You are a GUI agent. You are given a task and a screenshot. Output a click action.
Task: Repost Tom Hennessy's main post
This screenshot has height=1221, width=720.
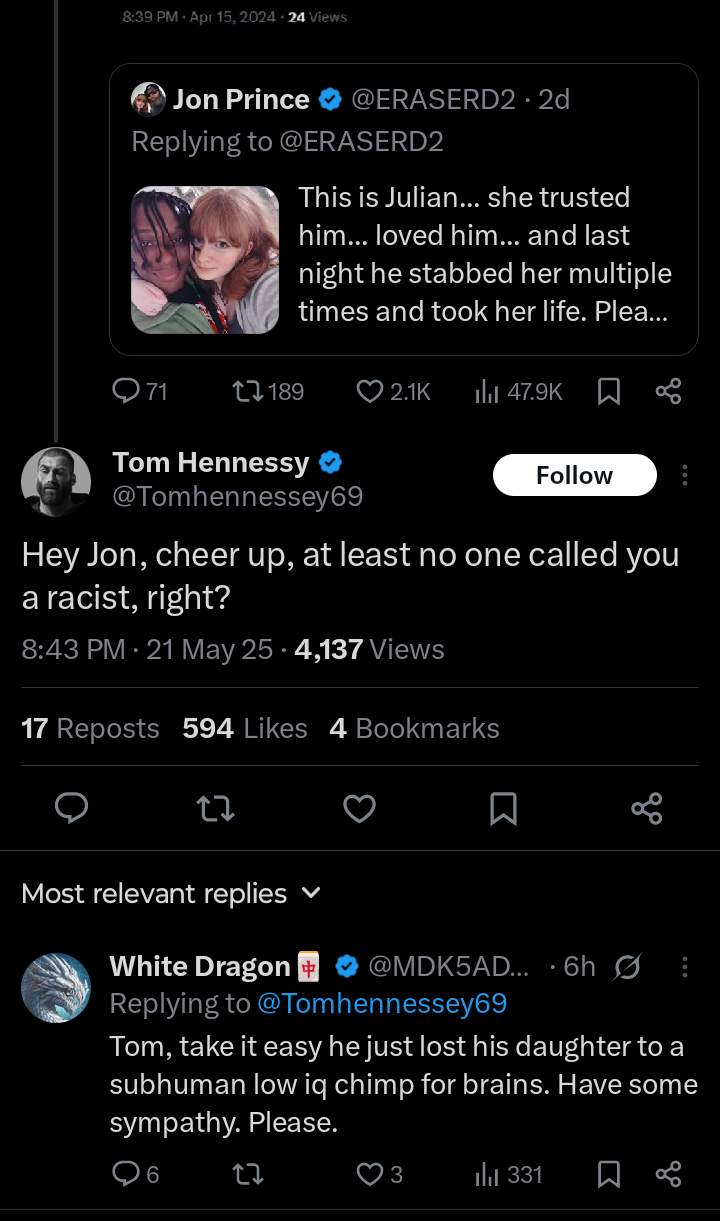[x=216, y=808]
